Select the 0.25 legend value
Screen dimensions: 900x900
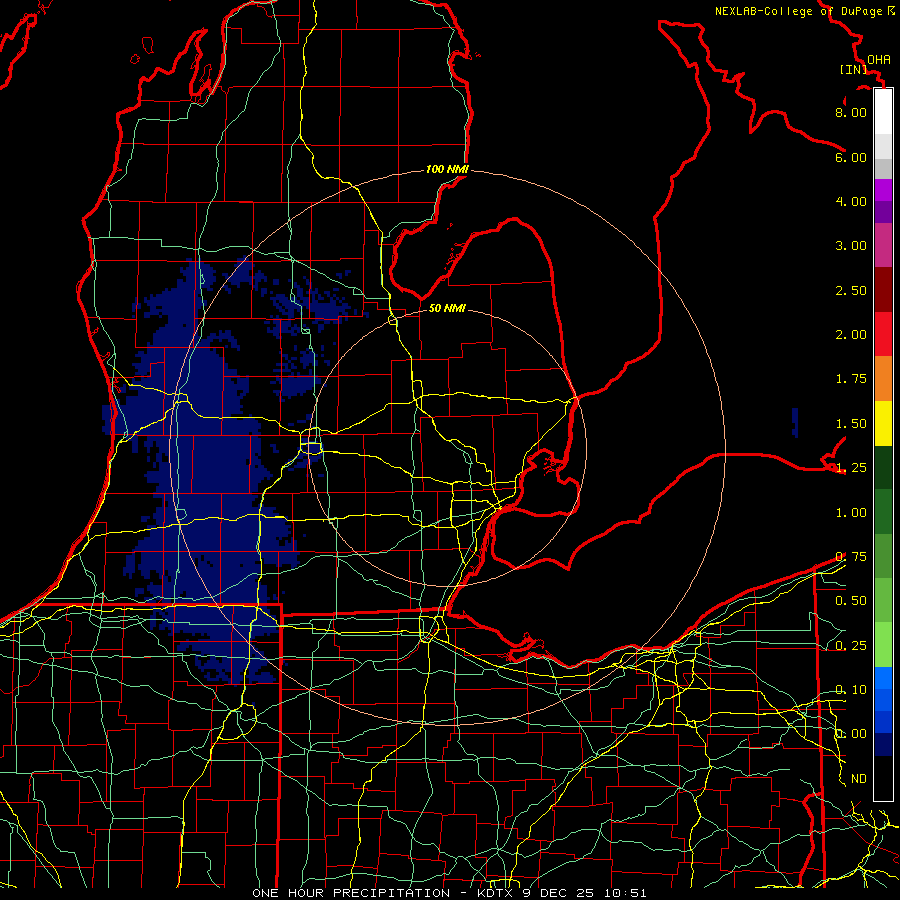click(x=851, y=645)
